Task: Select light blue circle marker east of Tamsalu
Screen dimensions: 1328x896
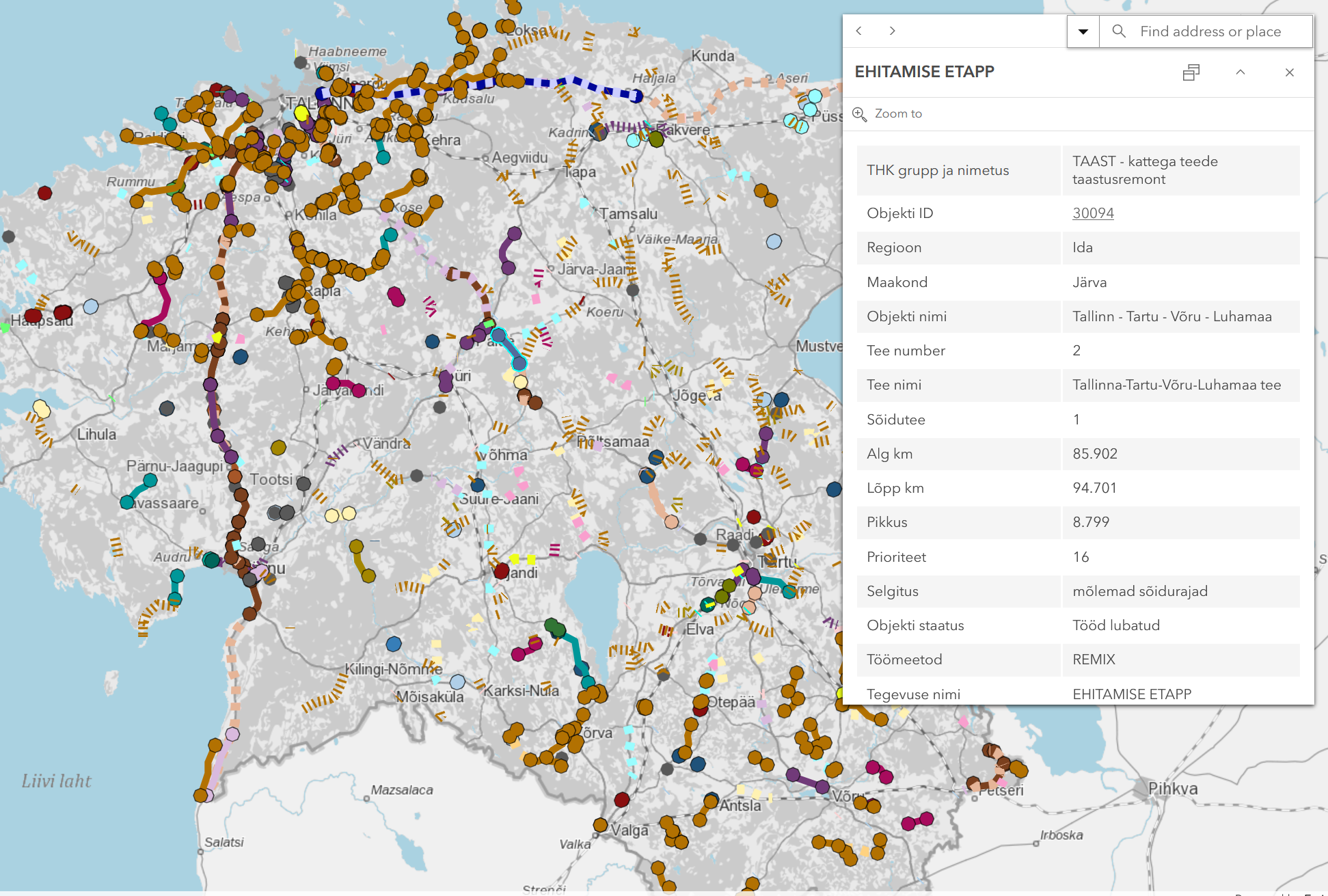Action: click(x=774, y=241)
